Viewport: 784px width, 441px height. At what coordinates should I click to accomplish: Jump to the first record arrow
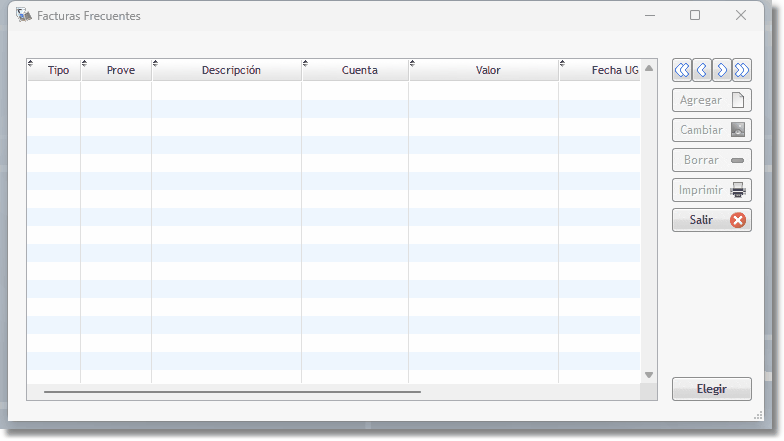click(x=681, y=70)
